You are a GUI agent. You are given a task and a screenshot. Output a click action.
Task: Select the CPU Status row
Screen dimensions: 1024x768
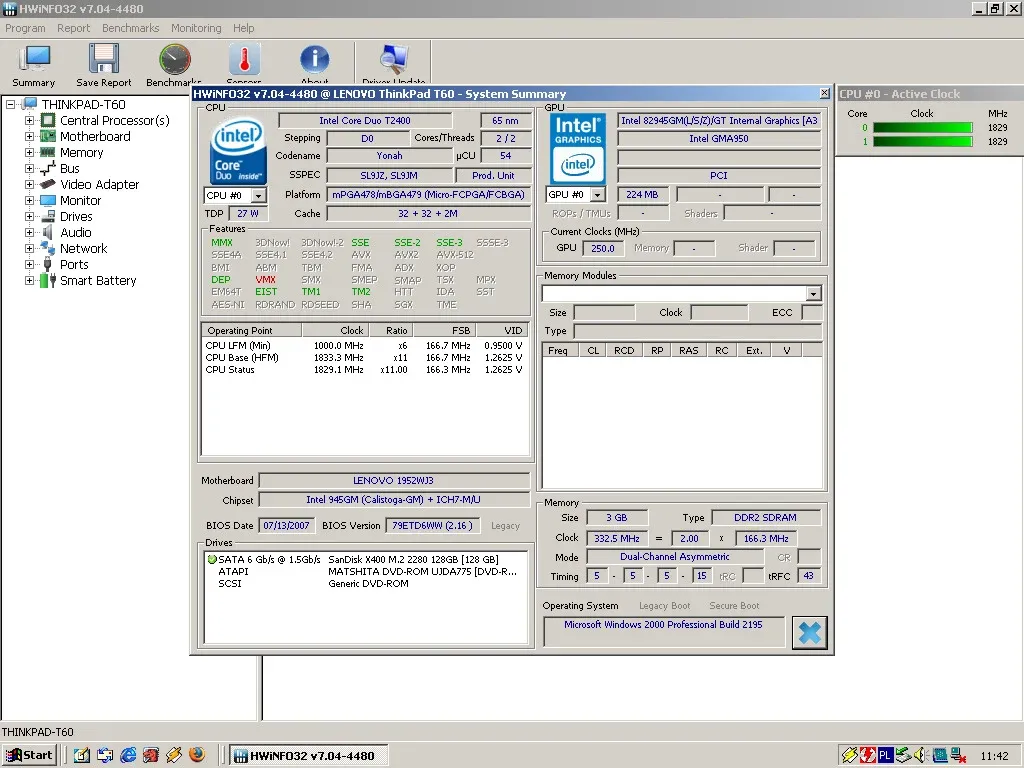point(364,370)
